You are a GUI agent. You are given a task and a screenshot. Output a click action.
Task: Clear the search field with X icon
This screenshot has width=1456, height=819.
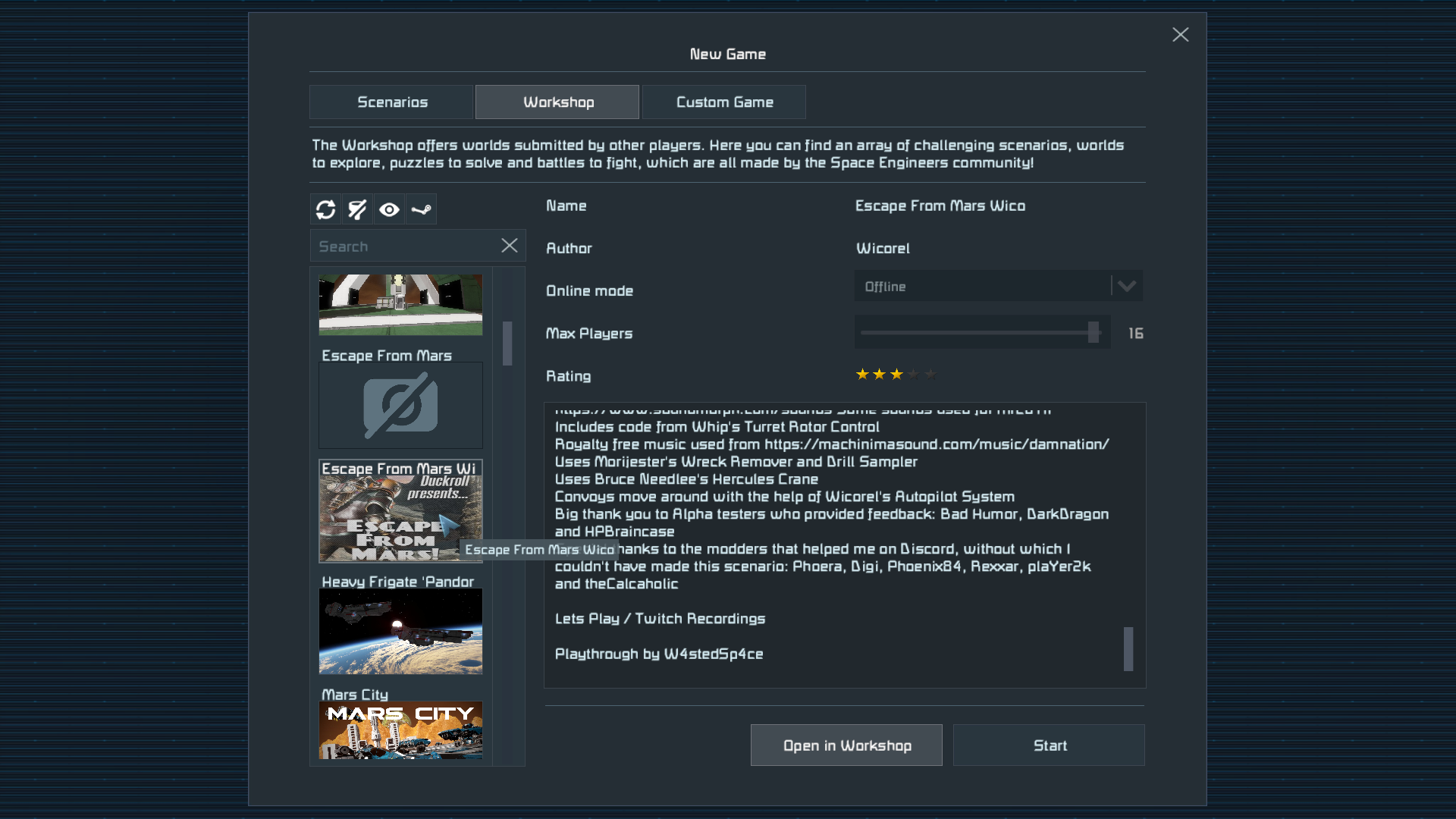tap(510, 246)
